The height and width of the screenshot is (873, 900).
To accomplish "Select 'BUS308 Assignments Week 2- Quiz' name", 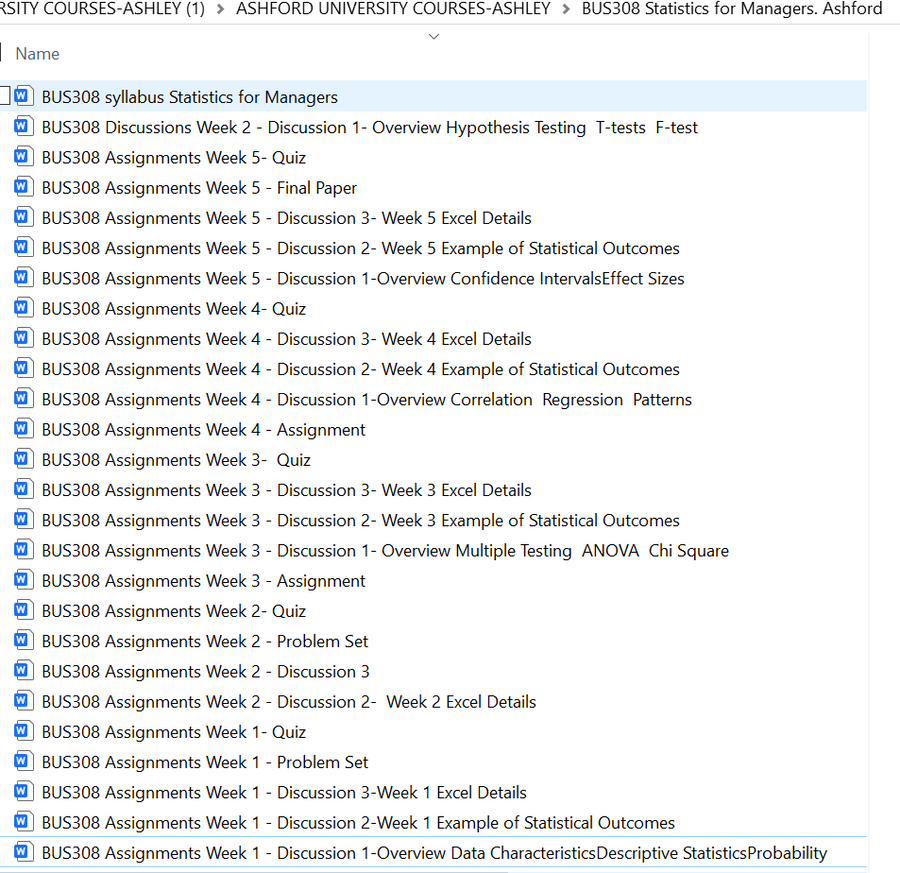I will [x=173, y=611].
